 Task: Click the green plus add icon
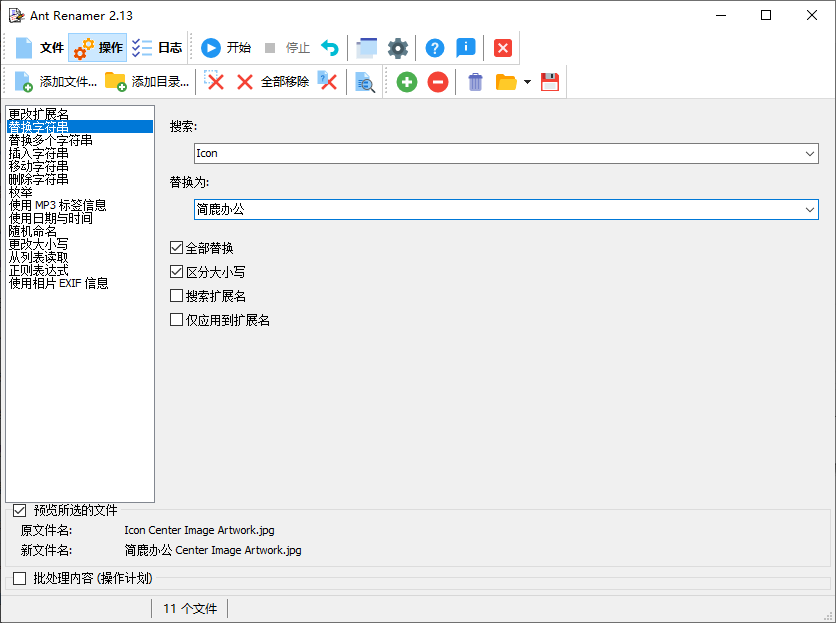pos(406,82)
